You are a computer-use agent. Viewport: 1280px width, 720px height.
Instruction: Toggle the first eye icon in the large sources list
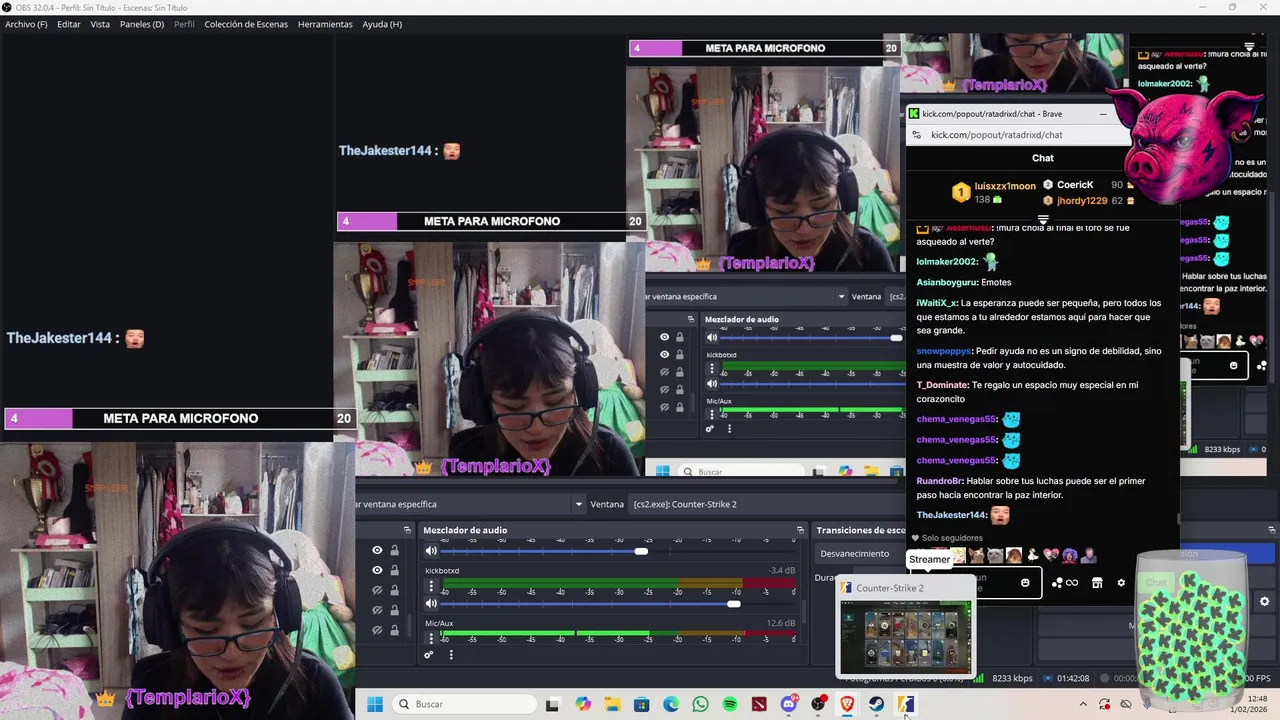pos(377,550)
